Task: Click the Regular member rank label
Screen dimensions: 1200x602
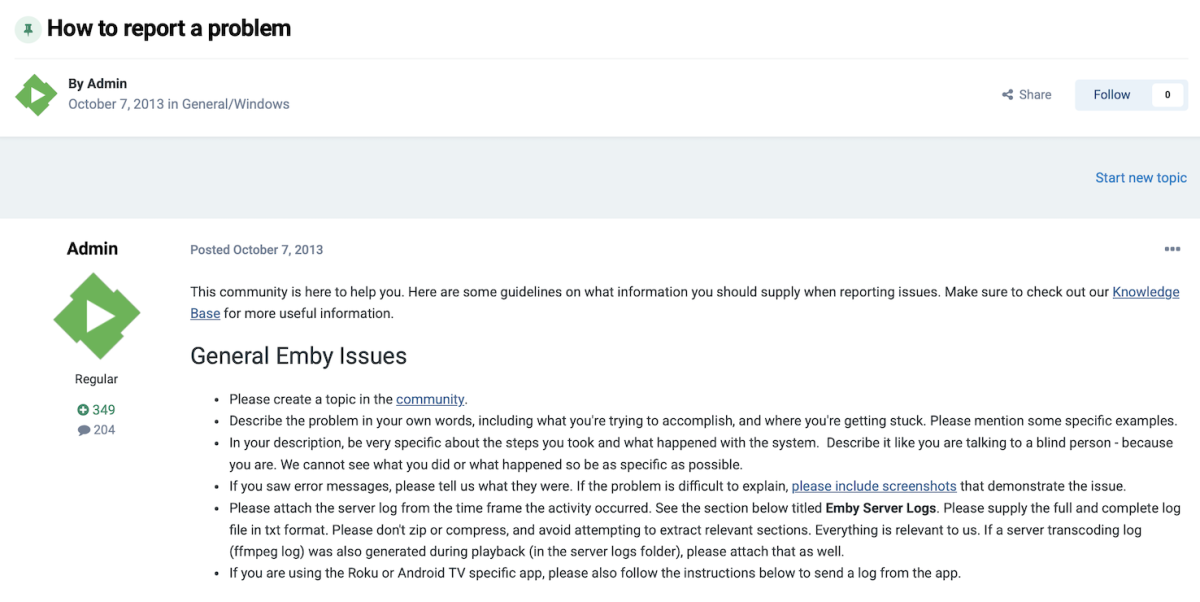Action: pyautogui.click(x=96, y=379)
